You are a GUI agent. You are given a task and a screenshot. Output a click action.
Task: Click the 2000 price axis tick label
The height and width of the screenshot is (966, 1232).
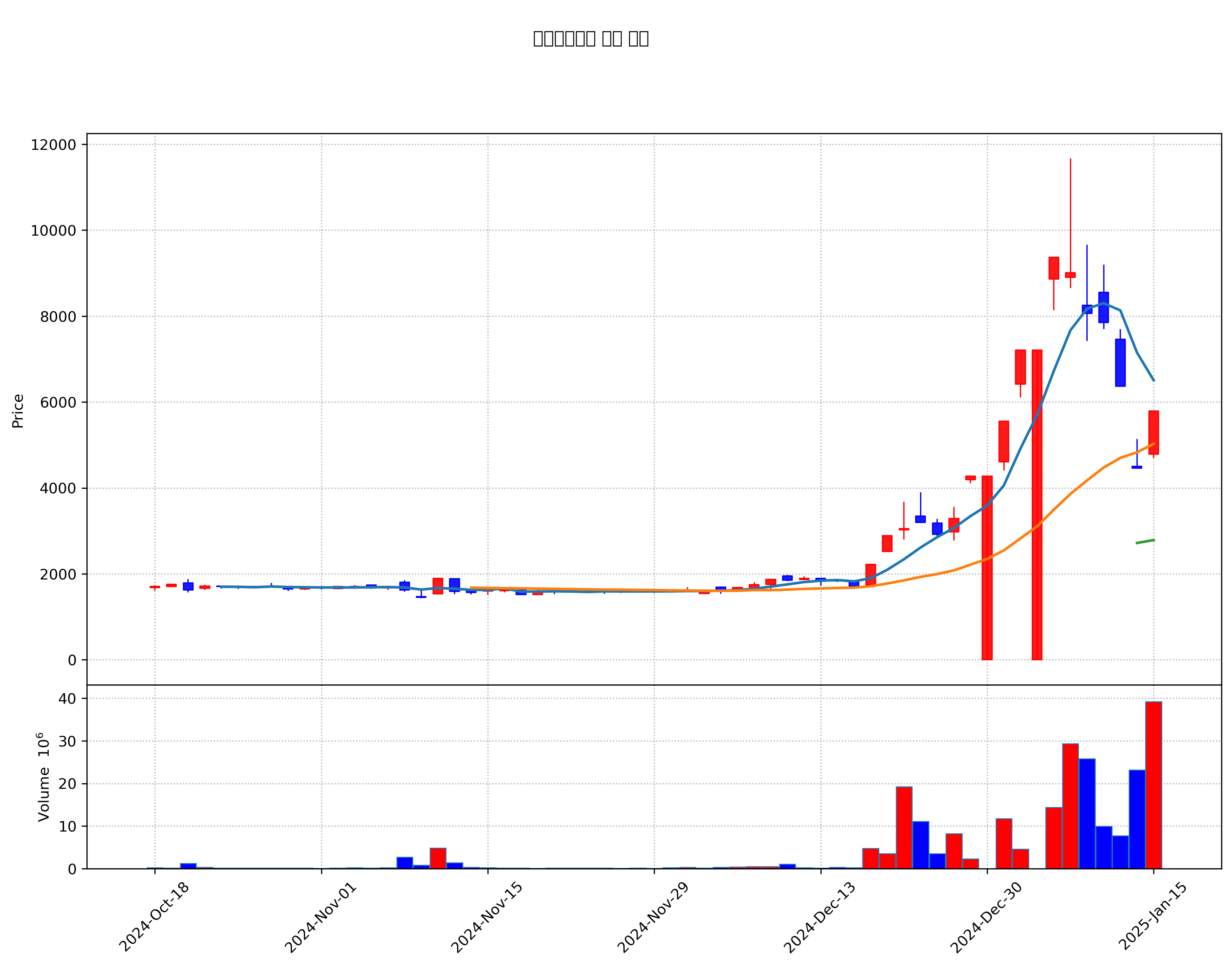tap(58, 575)
